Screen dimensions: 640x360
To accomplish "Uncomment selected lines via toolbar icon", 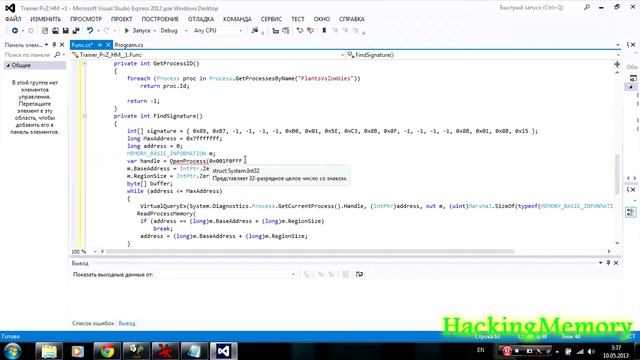I will tap(310, 31).
